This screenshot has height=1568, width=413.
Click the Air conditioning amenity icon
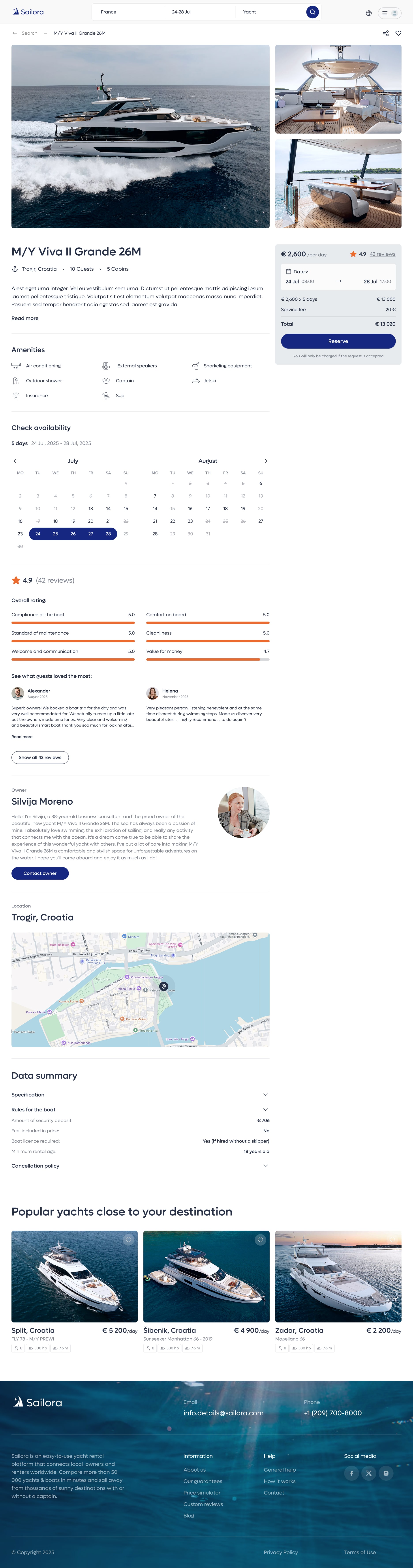(16, 366)
